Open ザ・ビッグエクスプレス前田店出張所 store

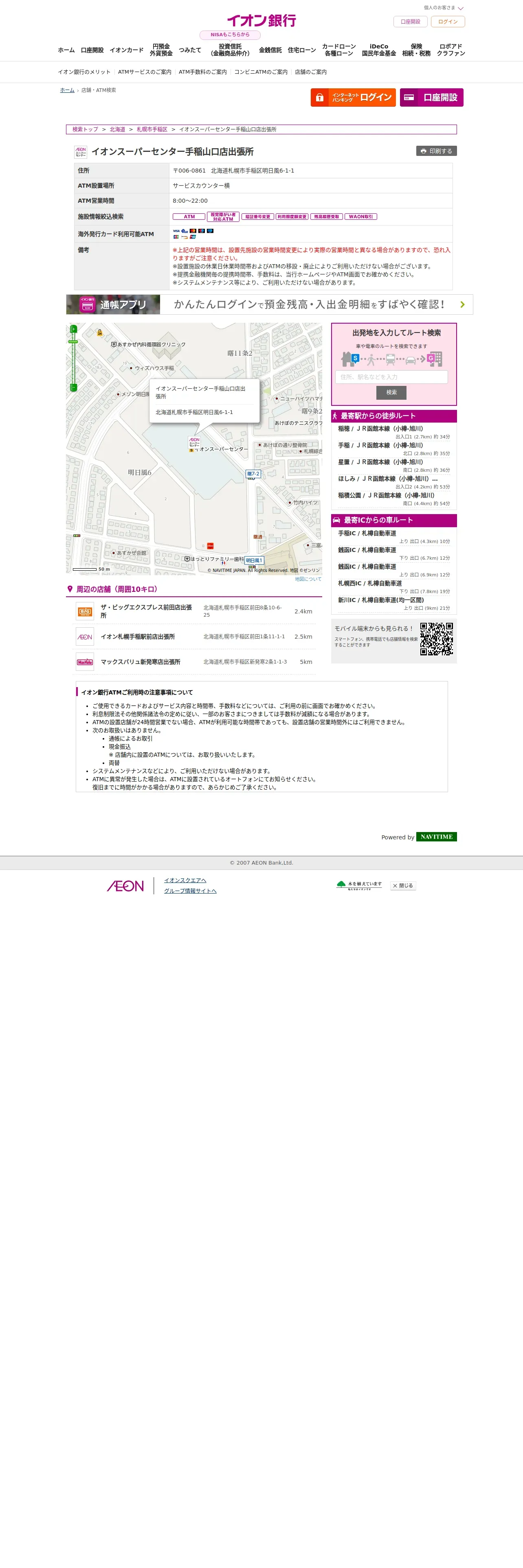(146, 611)
